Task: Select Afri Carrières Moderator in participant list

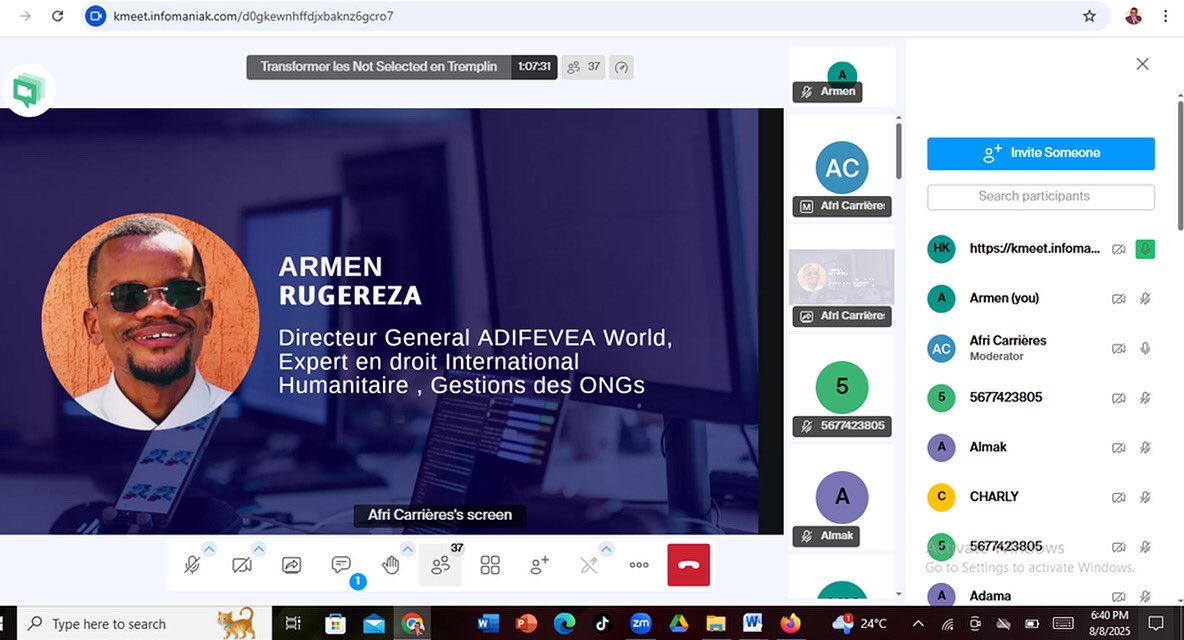Action: click(1041, 348)
